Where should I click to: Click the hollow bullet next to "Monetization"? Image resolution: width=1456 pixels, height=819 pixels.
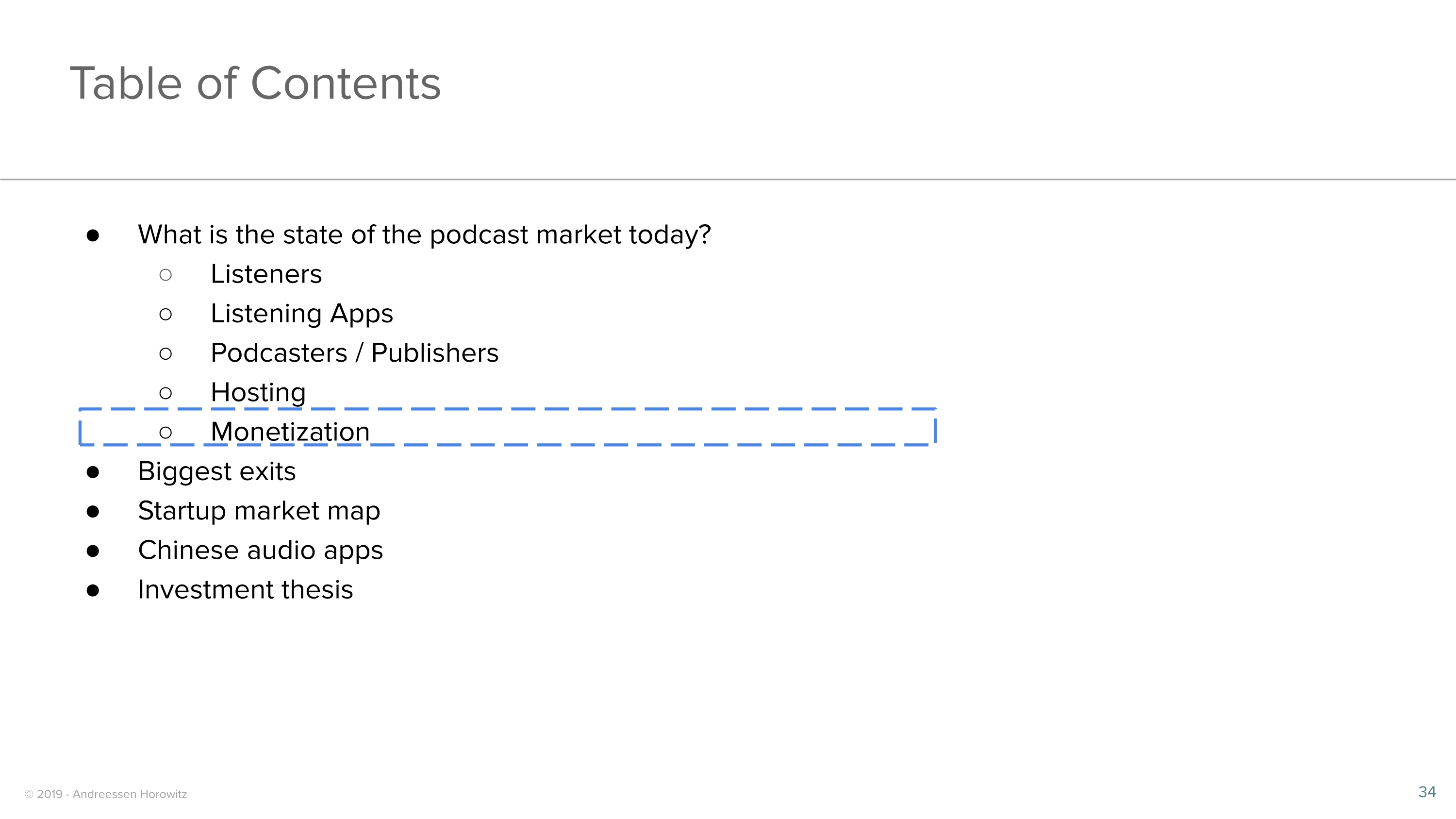pos(165,433)
